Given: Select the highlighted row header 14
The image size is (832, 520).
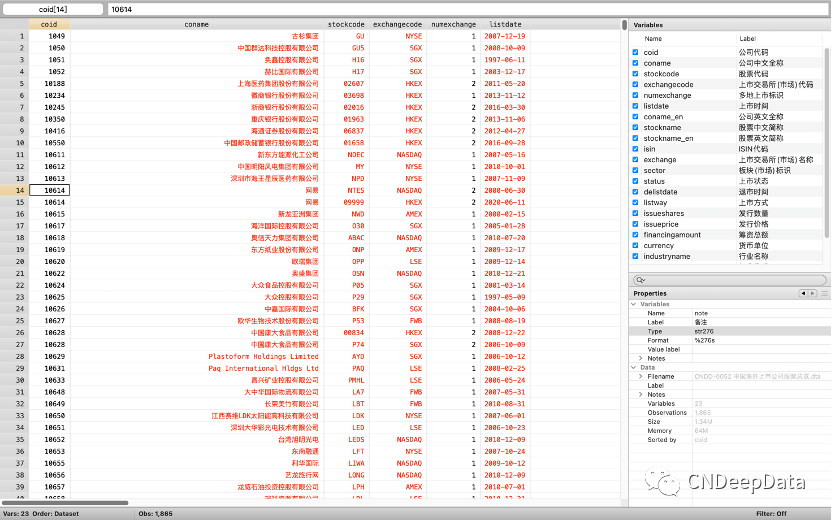Looking at the screenshot, I should point(14,190).
